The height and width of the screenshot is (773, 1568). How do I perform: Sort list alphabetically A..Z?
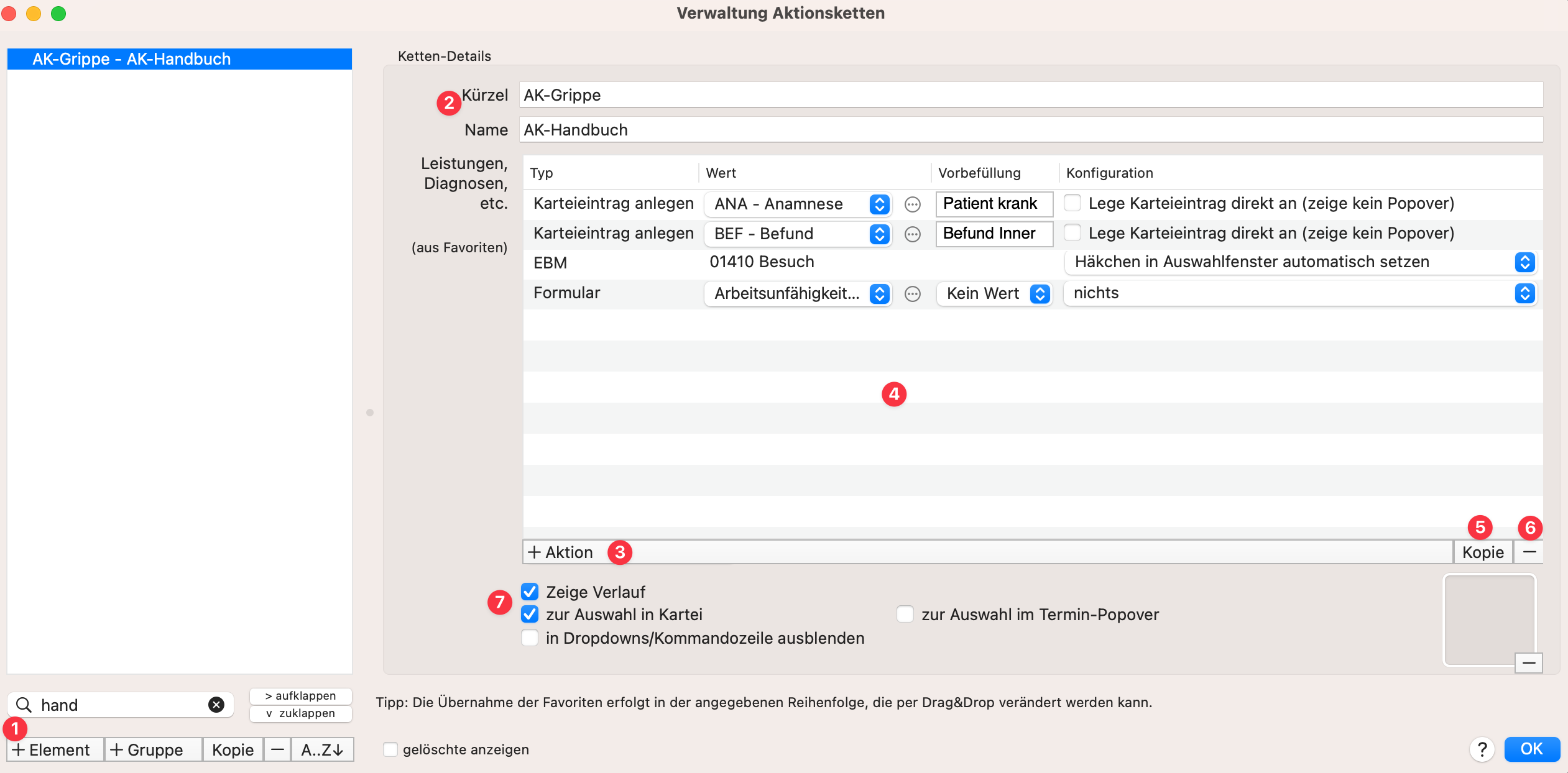(322, 749)
